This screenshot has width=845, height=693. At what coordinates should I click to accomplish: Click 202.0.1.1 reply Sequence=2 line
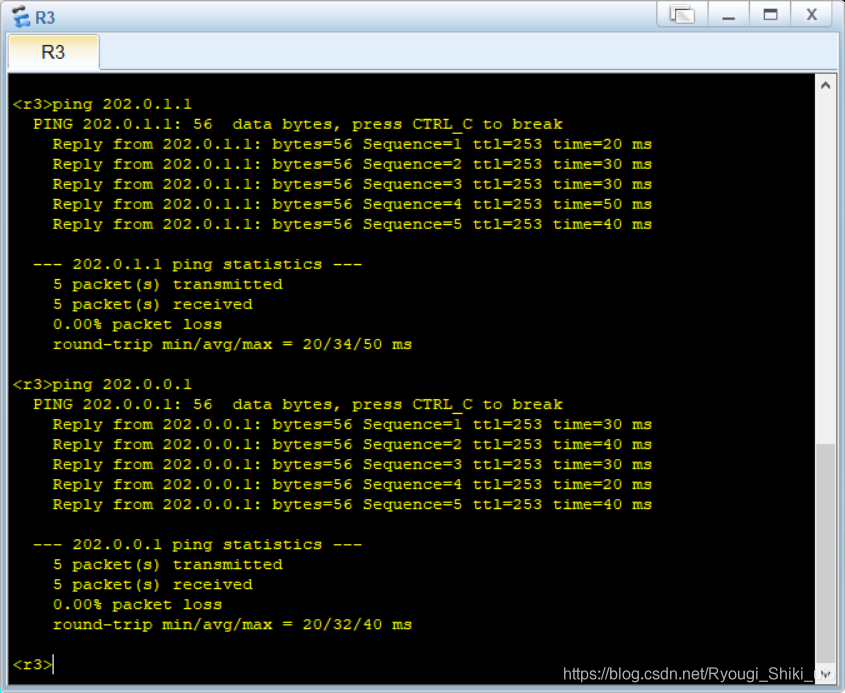(x=352, y=164)
